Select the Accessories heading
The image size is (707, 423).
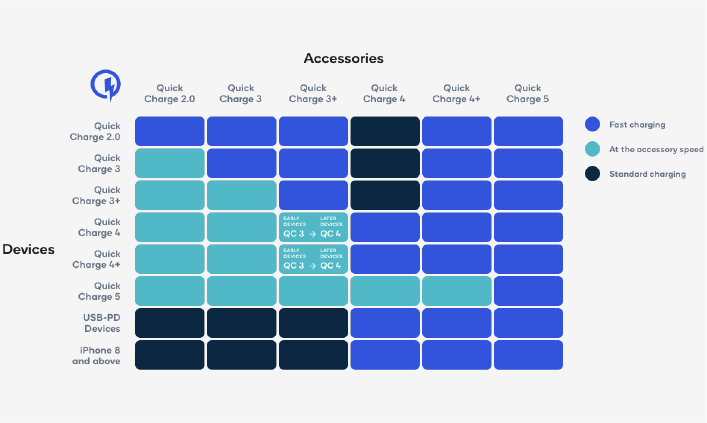(343, 59)
